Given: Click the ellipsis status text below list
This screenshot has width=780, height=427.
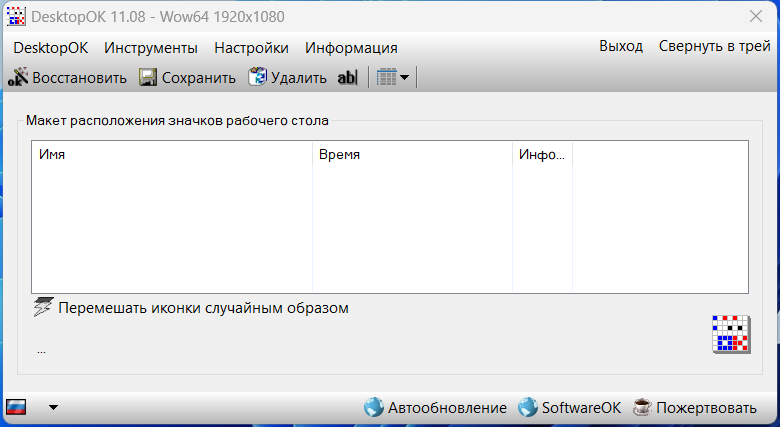Looking at the screenshot, I should pyautogui.click(x=41, y=351).
